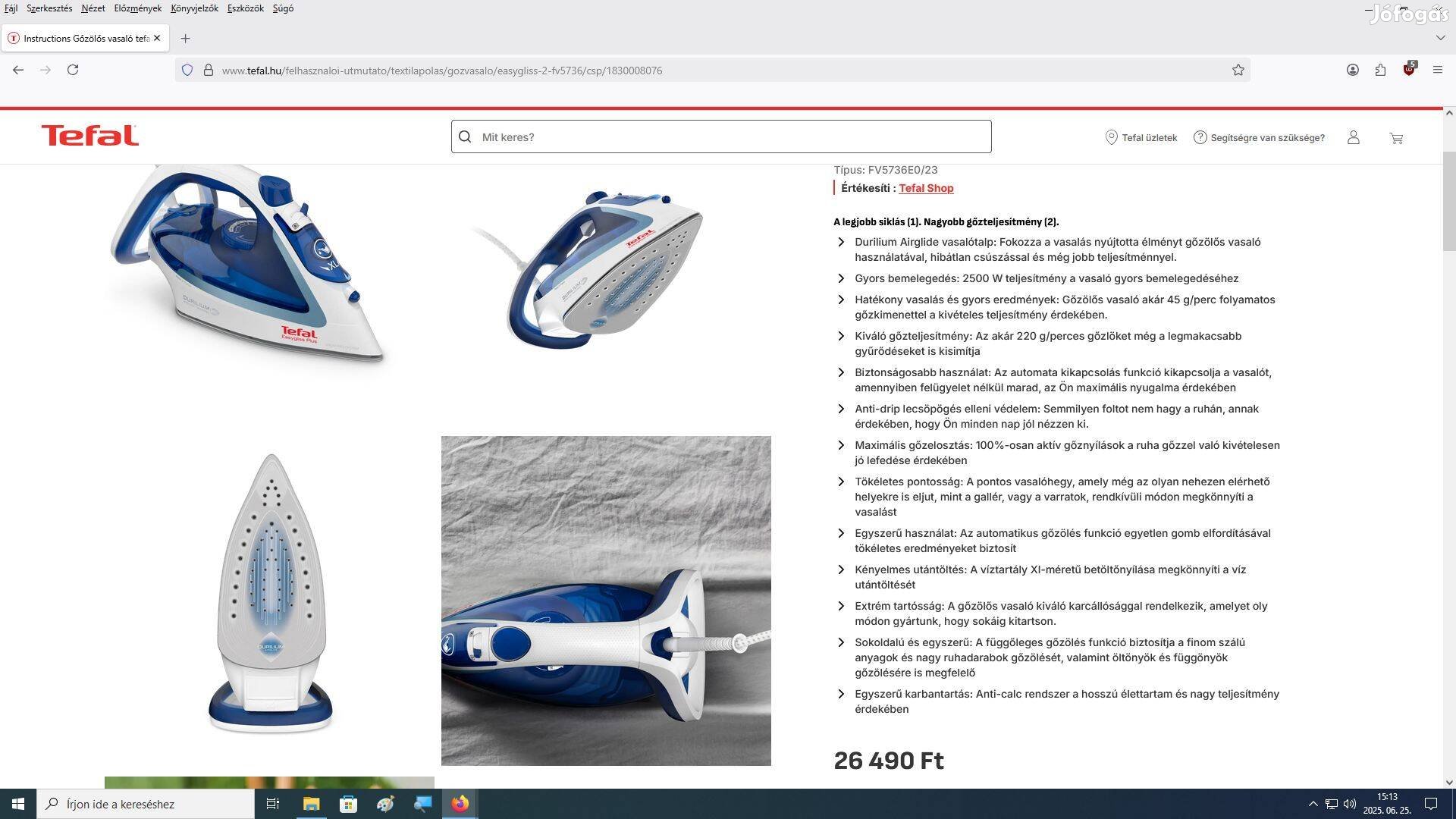The image size is (1456, 819).
Task: Click the browser forward arrow
Action: (45, 70)
